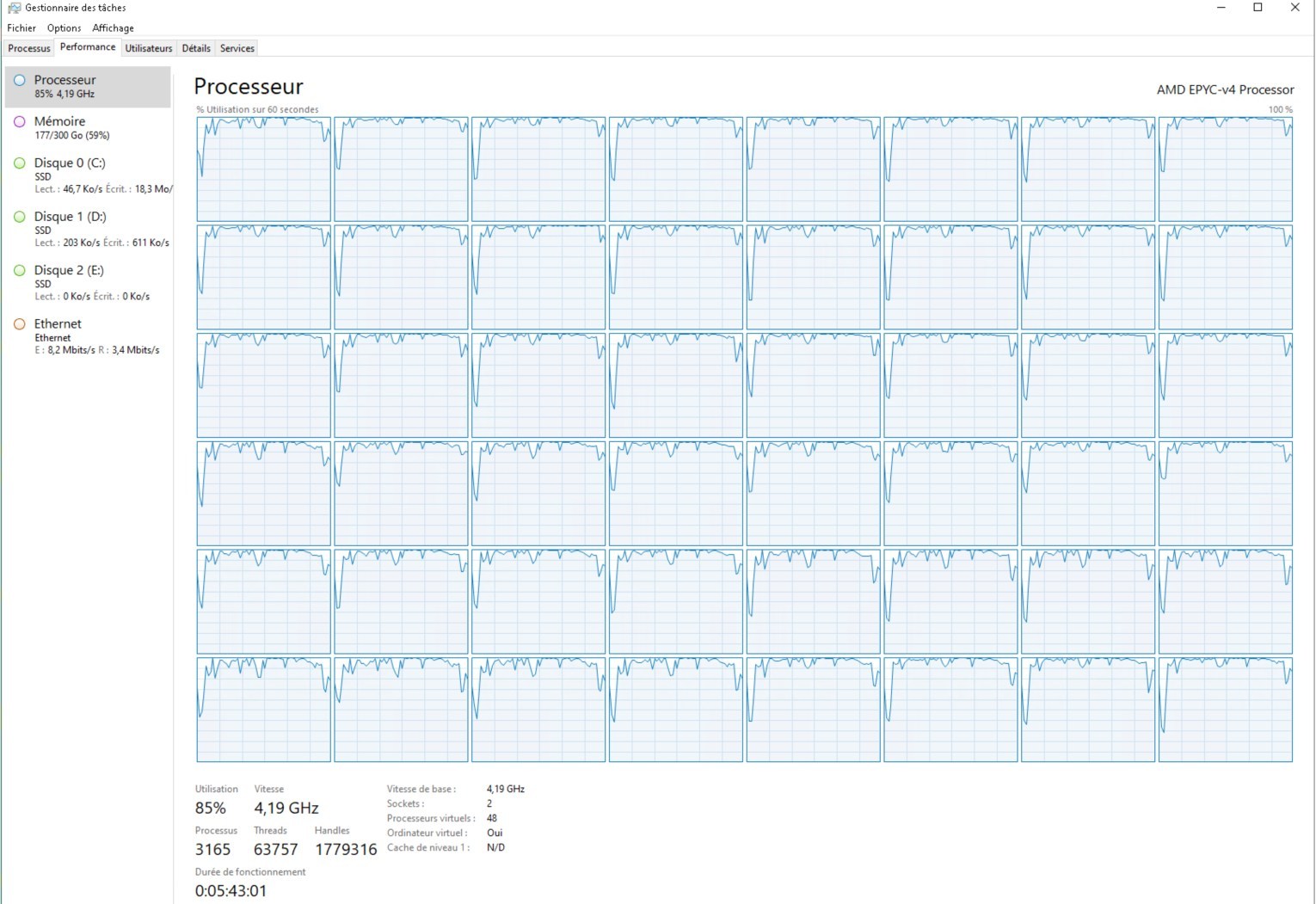Switch to the Services tab
This screenshot has width=1316, height=904.
[x=237, y=48]
